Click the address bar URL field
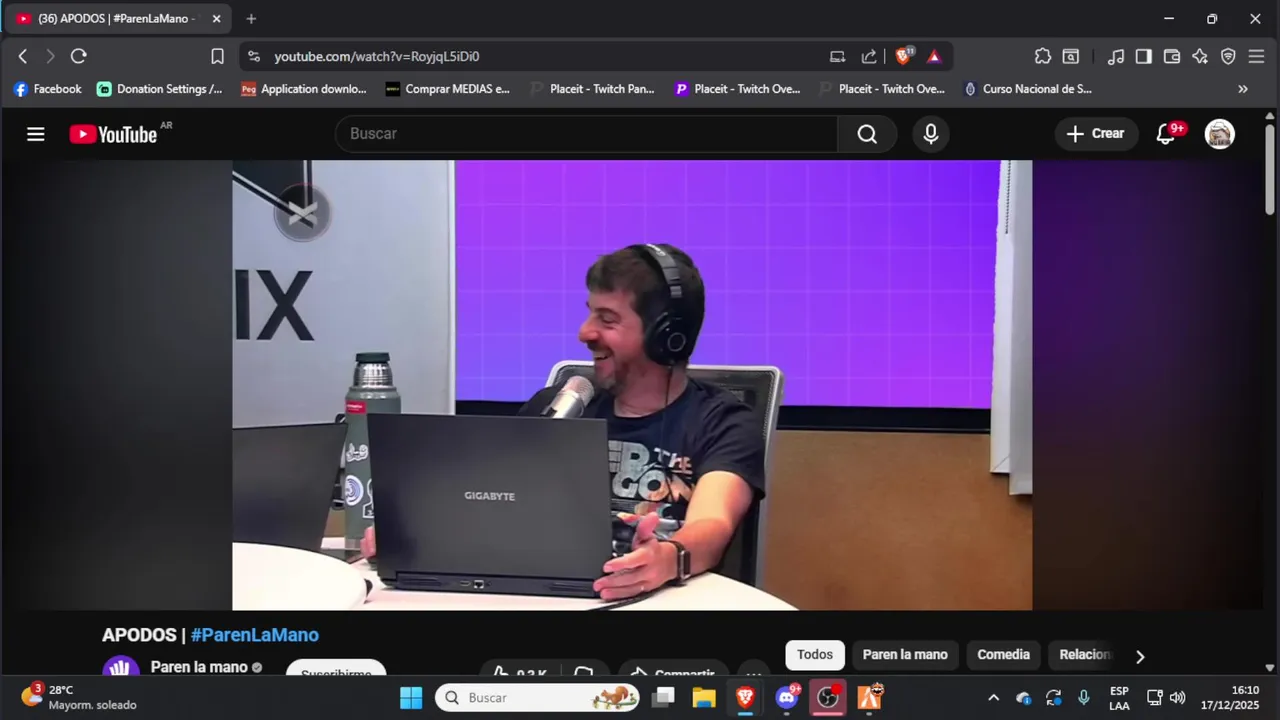 (x=540, y=57)
